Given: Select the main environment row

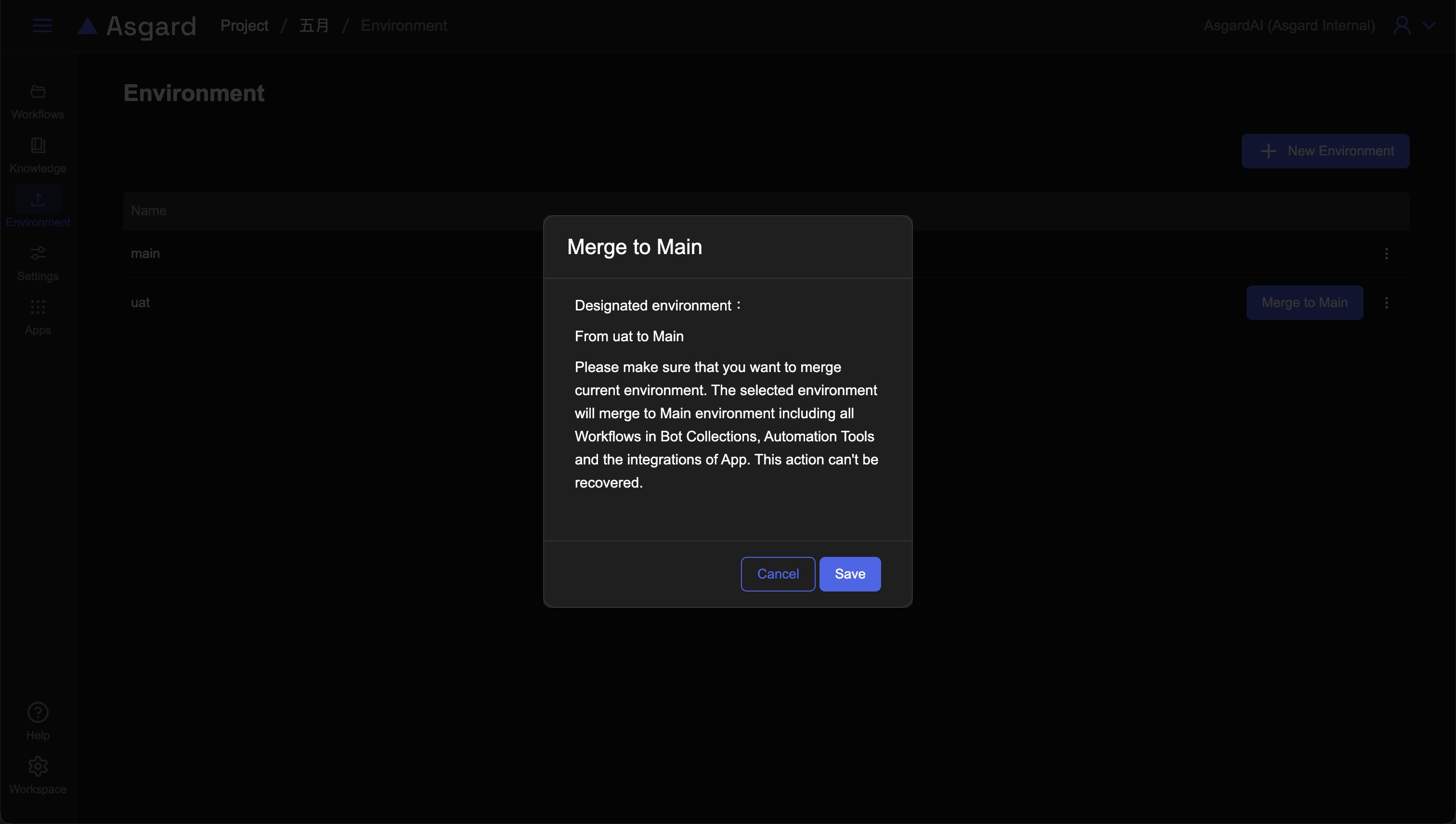Looking at the screenshot, I should [145, 254].
